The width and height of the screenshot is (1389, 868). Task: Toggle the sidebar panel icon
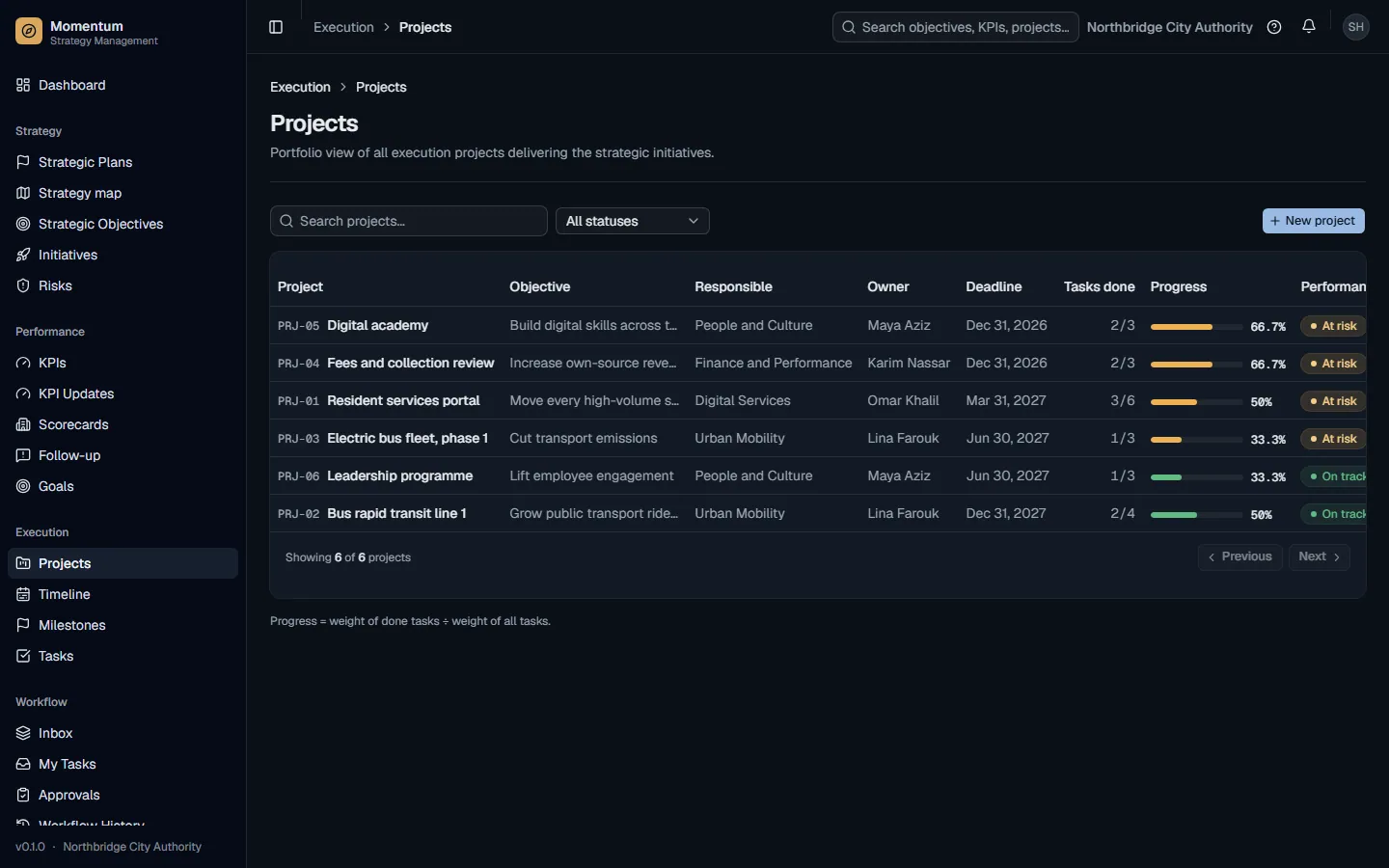pyautogui.click(x=276, y=27)
